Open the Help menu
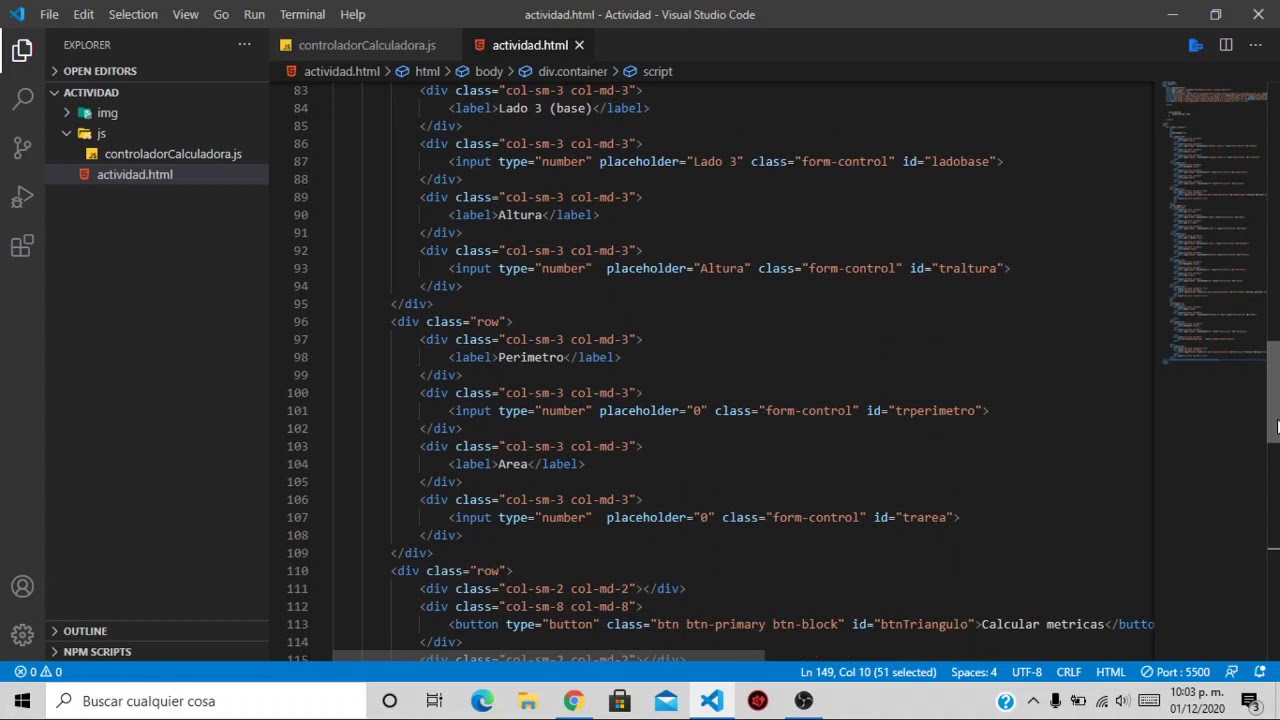1280x720 pixels. point(352,15)
